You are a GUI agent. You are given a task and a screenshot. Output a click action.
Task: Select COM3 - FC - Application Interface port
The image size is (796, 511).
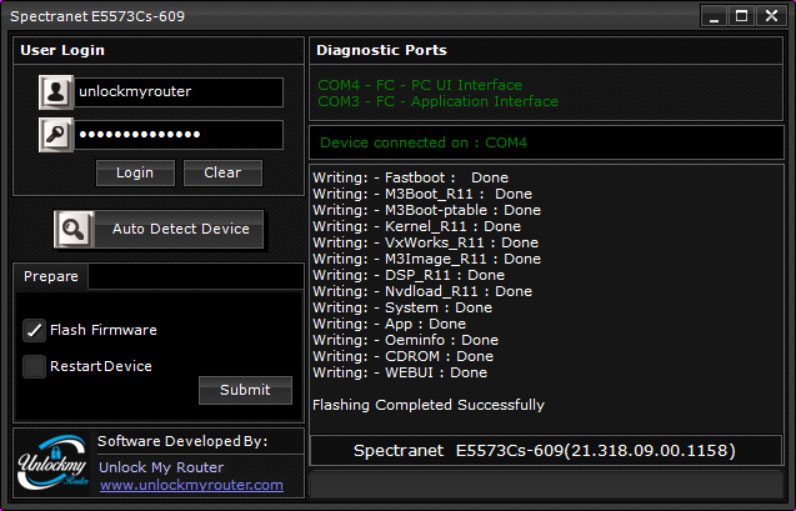coord(438,101)
